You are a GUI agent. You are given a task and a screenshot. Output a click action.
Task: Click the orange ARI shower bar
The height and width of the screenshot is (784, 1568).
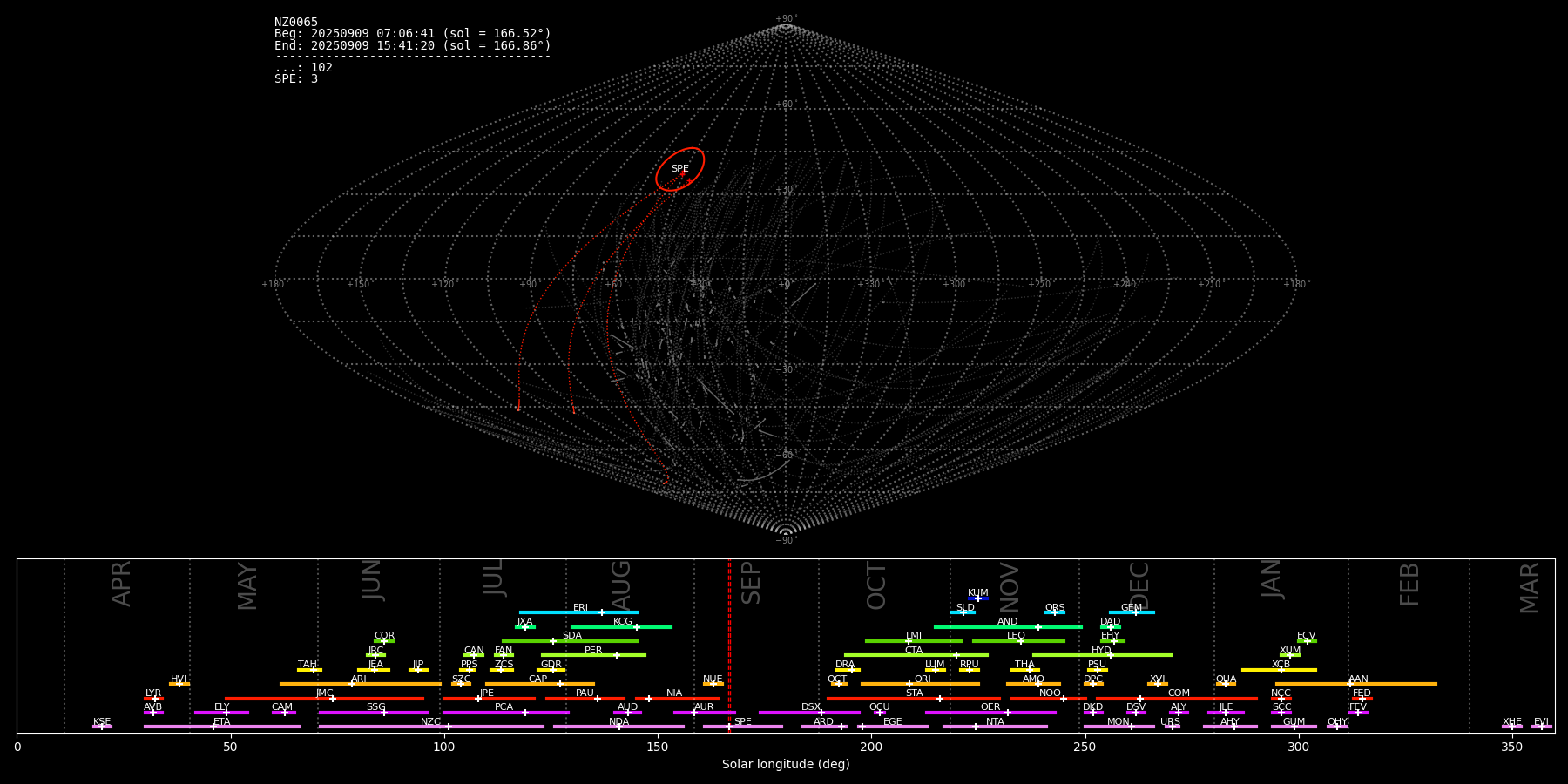tap(361, 684)
